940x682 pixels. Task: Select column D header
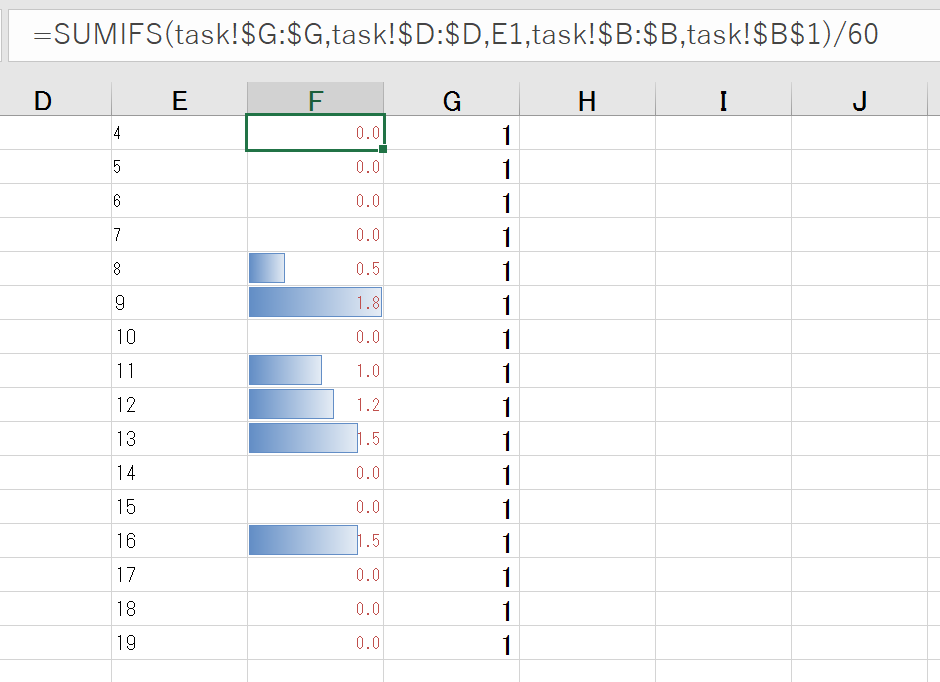click(x=55, y=99)
